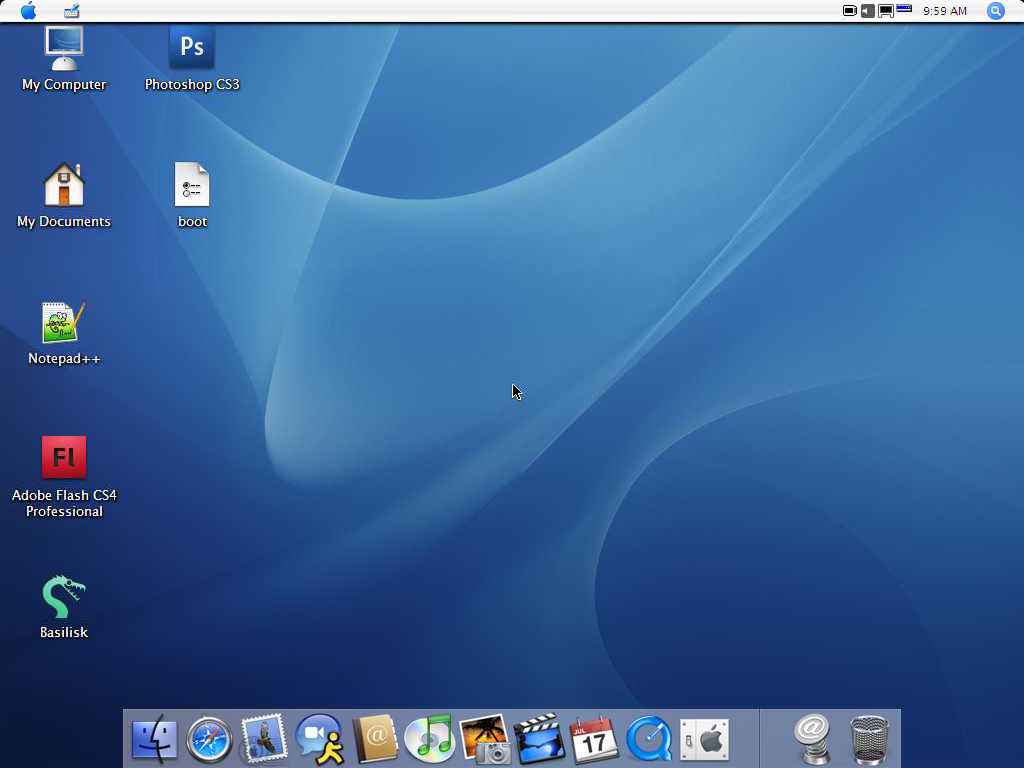Launch iMovie clapperboard in dock
This screenshot has width=1024, height=768.
click(539, 740)
